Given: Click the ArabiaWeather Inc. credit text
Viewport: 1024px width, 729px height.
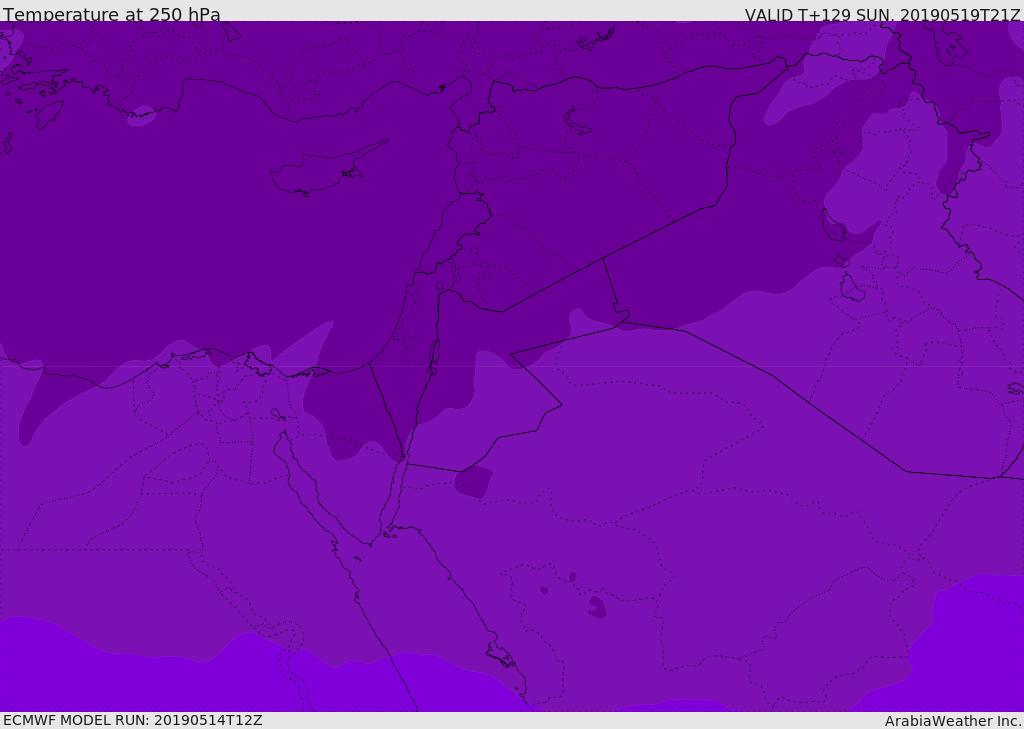Looking at the screenshot, I should (x=952, y=721).
